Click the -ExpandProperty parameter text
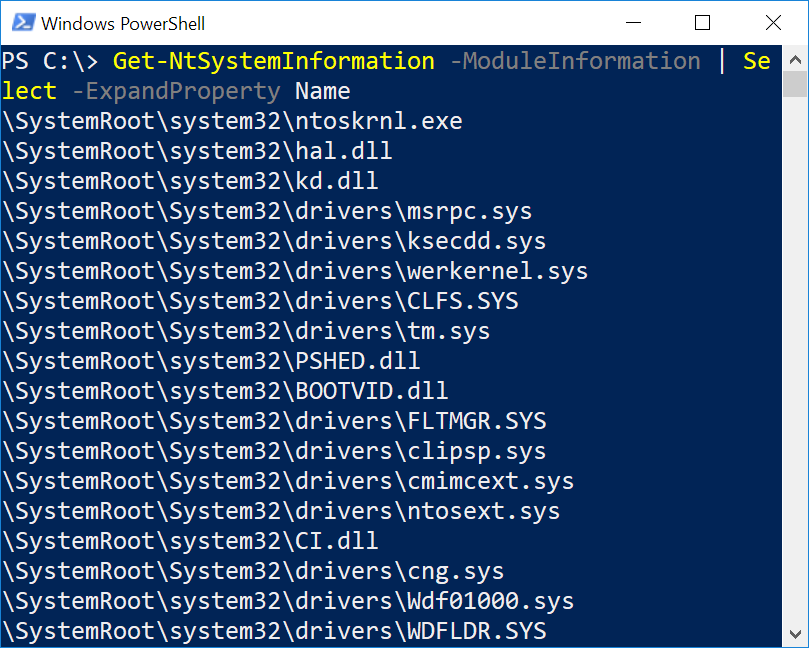 coord(176,91)
